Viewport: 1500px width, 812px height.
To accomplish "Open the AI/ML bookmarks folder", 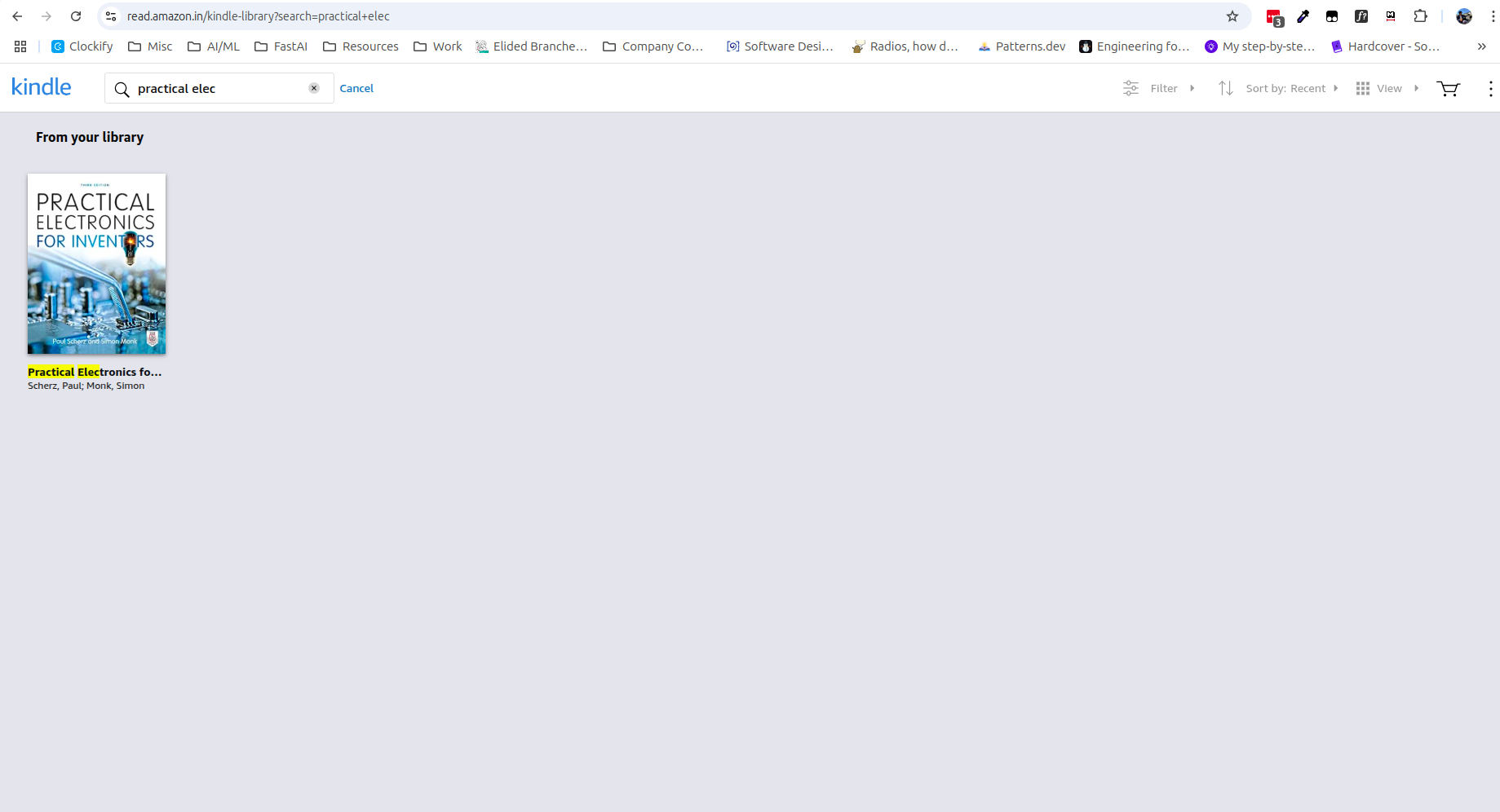I will pos(214,46).
